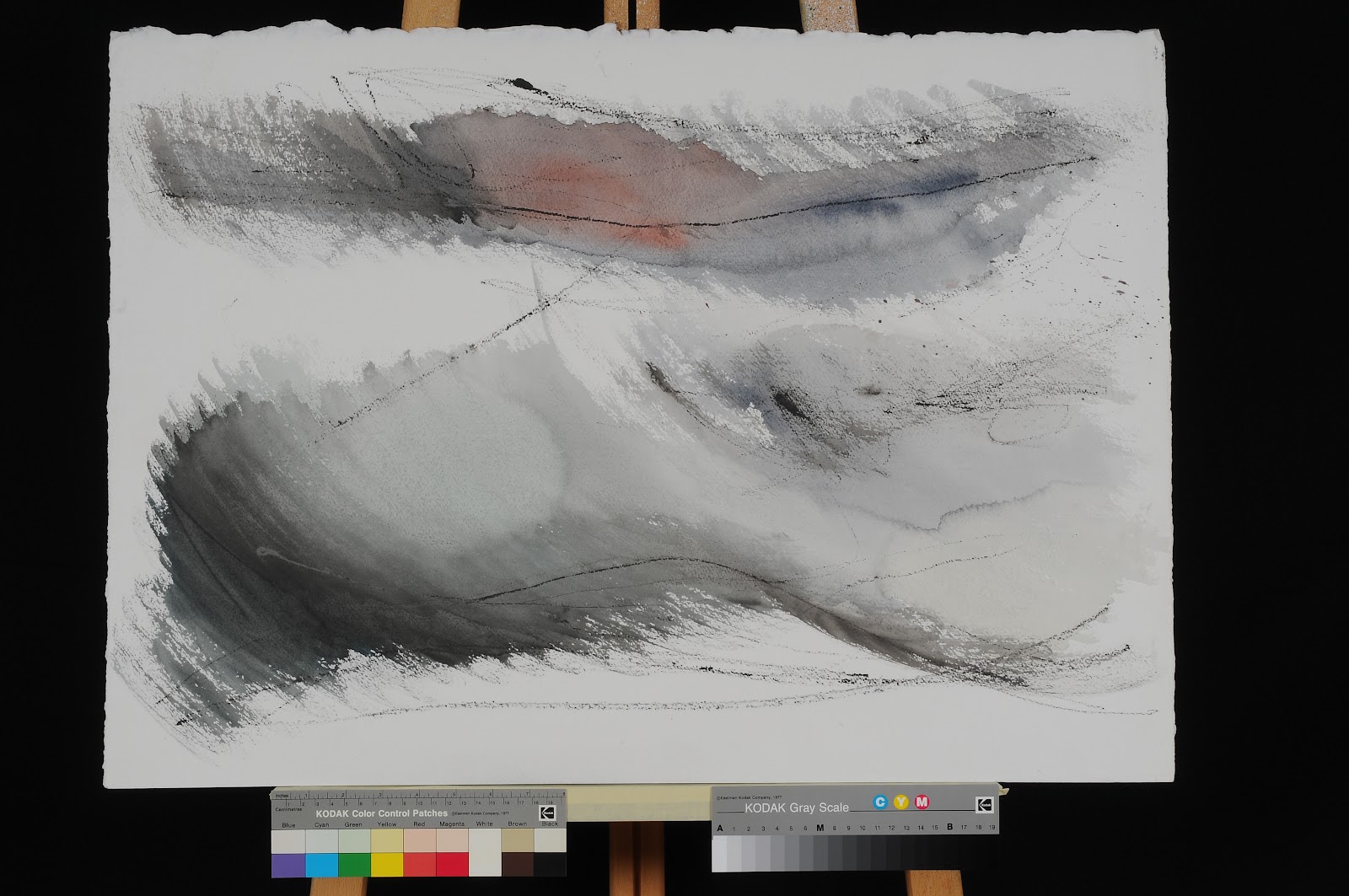This screenshot has width=1349, height=896.
Task: Click the "19" step number on gray scale
Action: [x=992, y=827]
